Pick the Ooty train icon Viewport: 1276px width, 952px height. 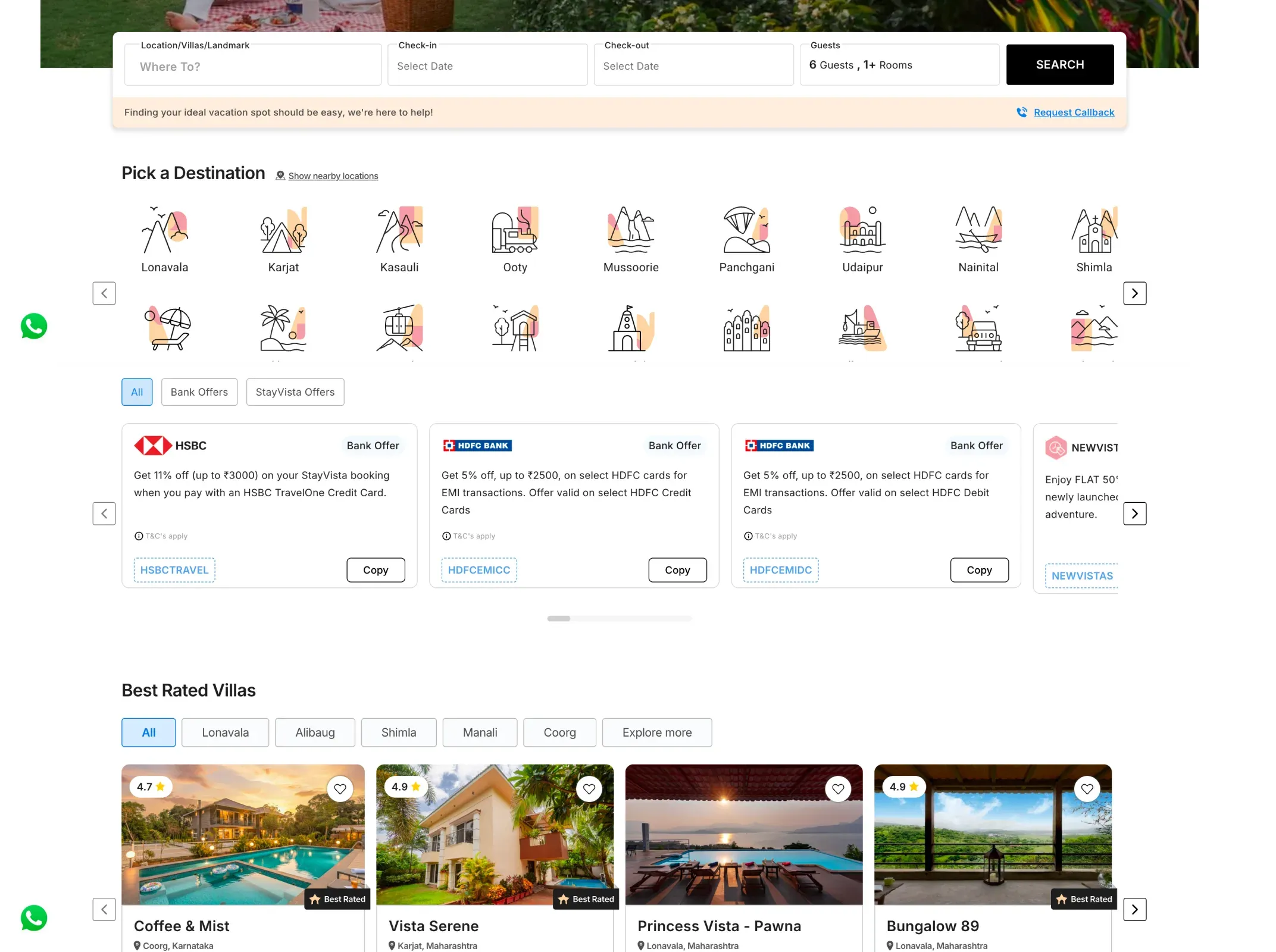click(515, 230)
